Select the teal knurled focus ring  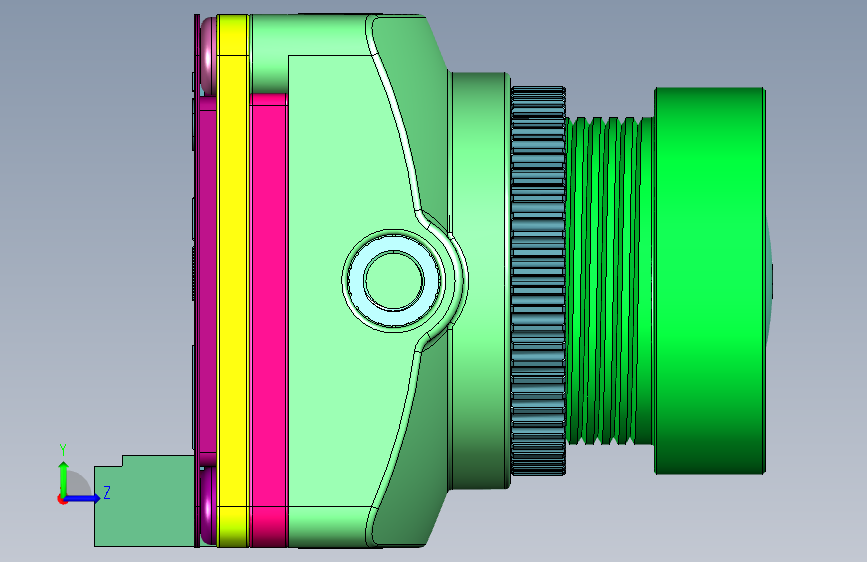pos(538,280)
